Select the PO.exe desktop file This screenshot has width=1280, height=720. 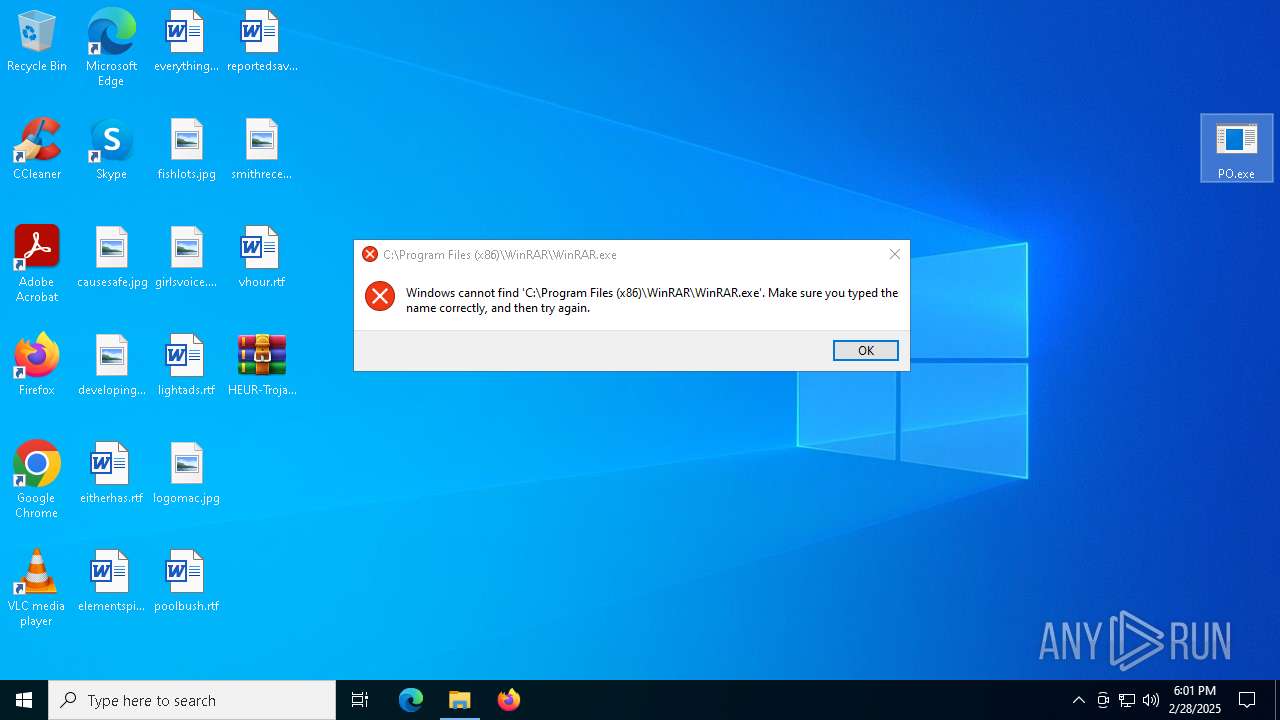click(1237, 148)
